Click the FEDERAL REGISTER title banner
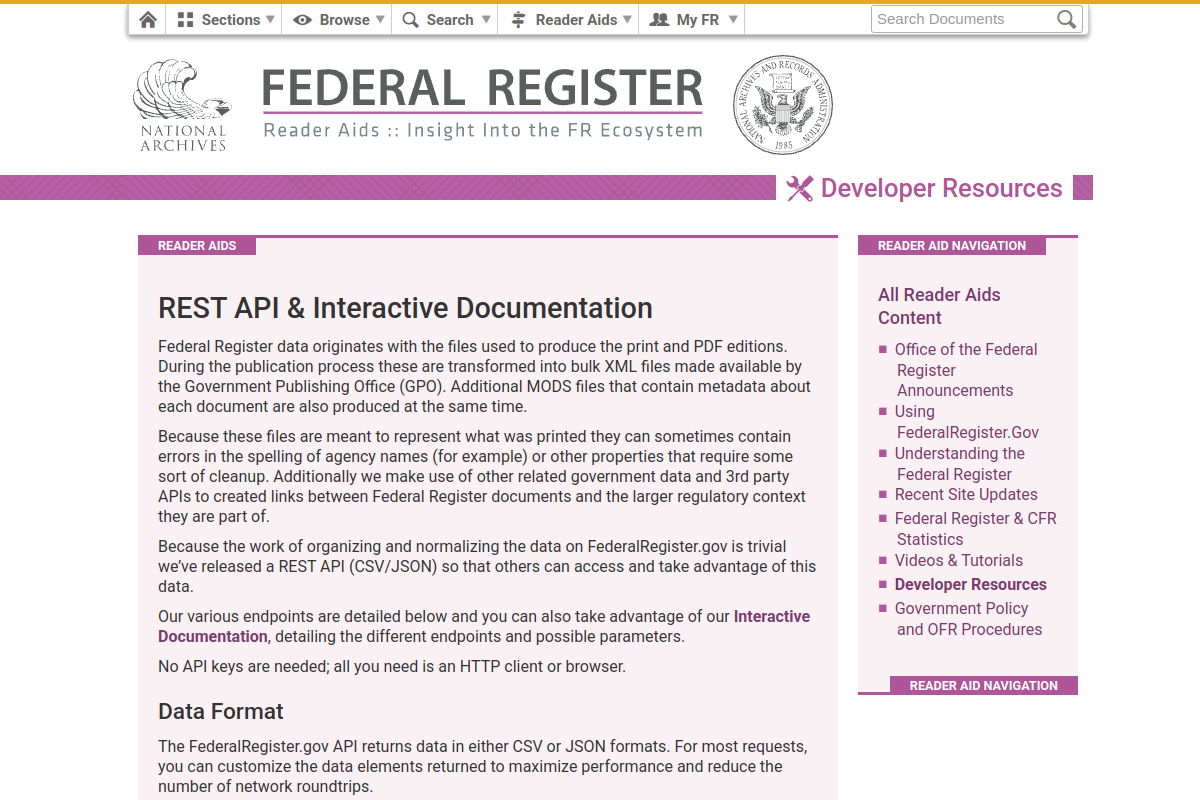1200x800 pixels. [x=483, y=89]
